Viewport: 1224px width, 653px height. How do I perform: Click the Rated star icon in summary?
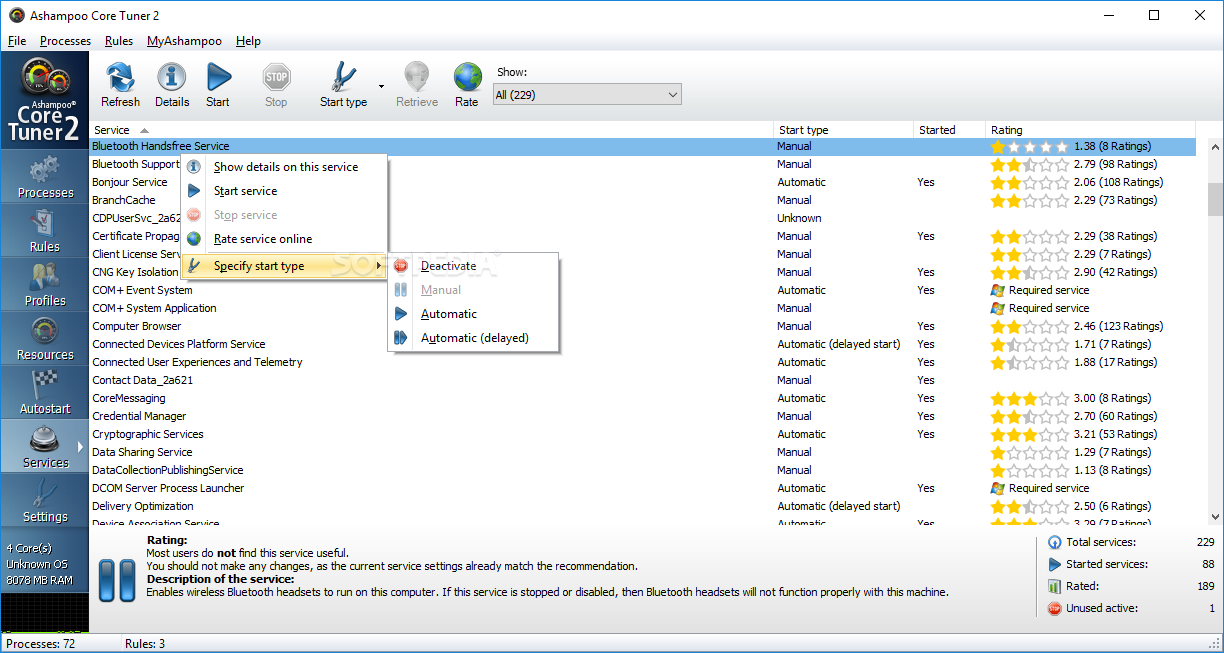pyautogui.click(x=1054, y=586)
